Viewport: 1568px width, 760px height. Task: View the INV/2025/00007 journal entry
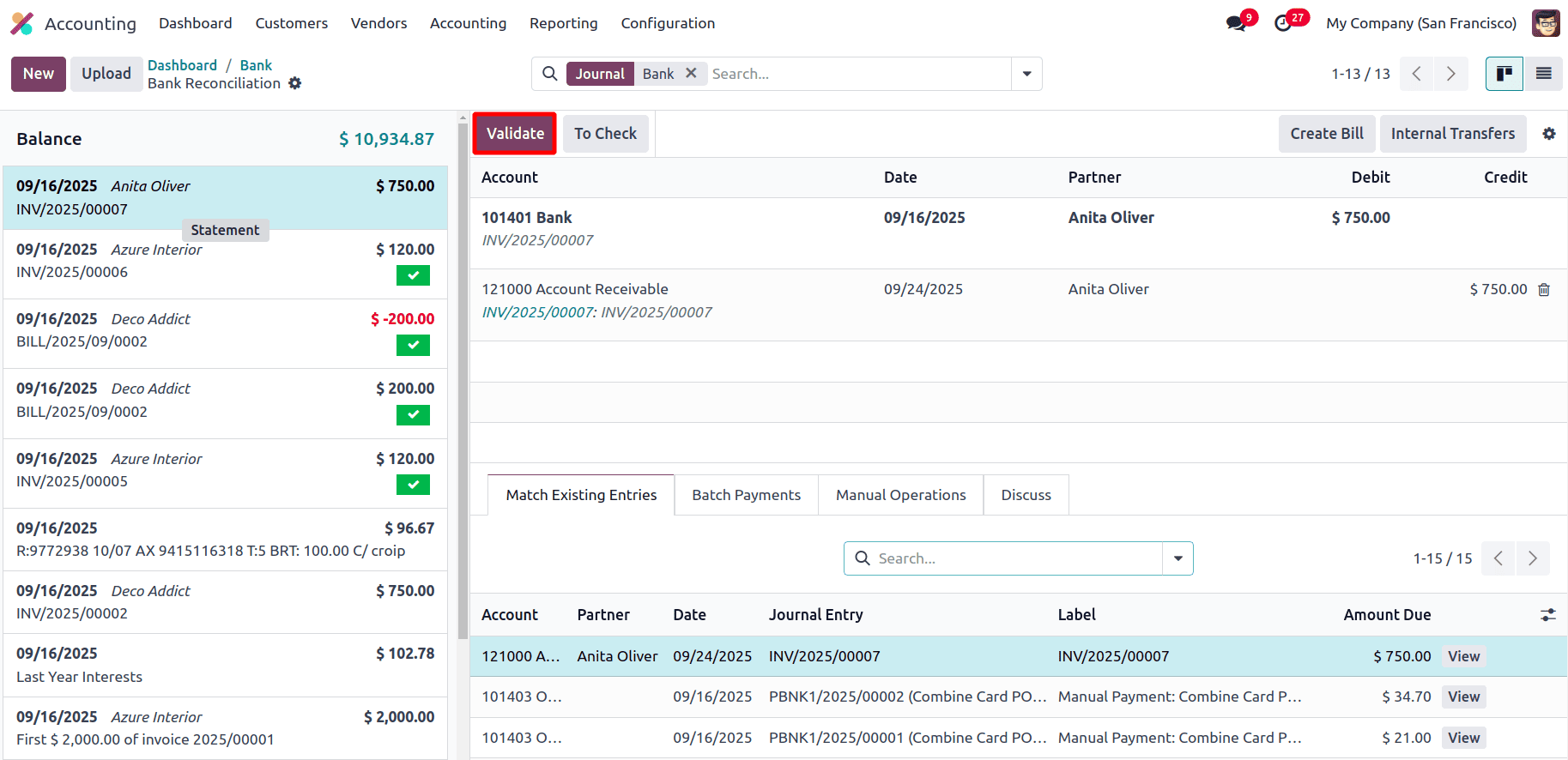pos(1463,656)
